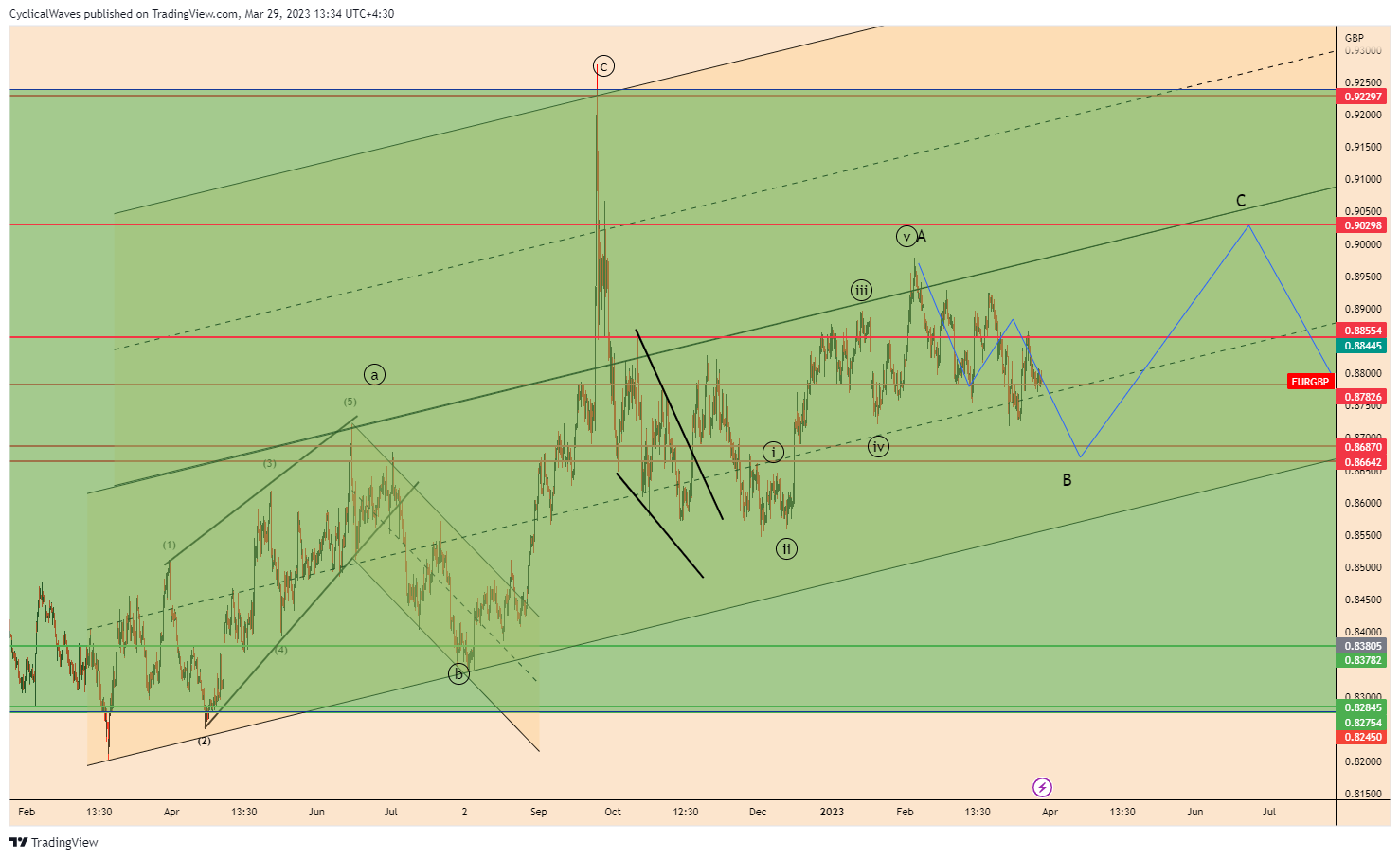Click the 0.88445 current price label
The height and width of the screenshot is (859, 1400).
1363,346
